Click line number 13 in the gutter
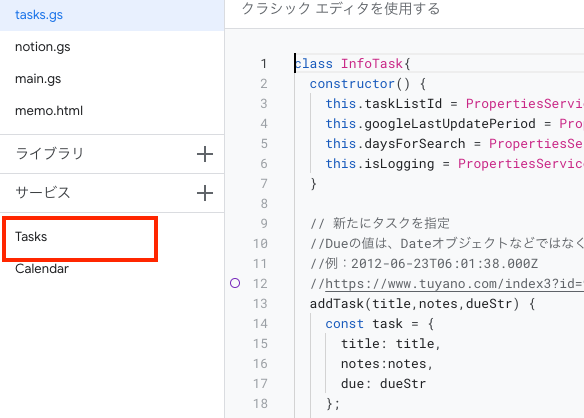 (x=260, y=304)
